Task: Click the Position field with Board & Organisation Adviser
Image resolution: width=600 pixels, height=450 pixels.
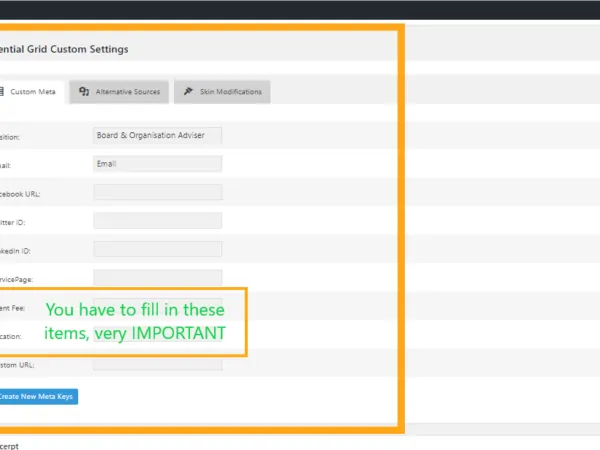Action: tap(158, 135)
